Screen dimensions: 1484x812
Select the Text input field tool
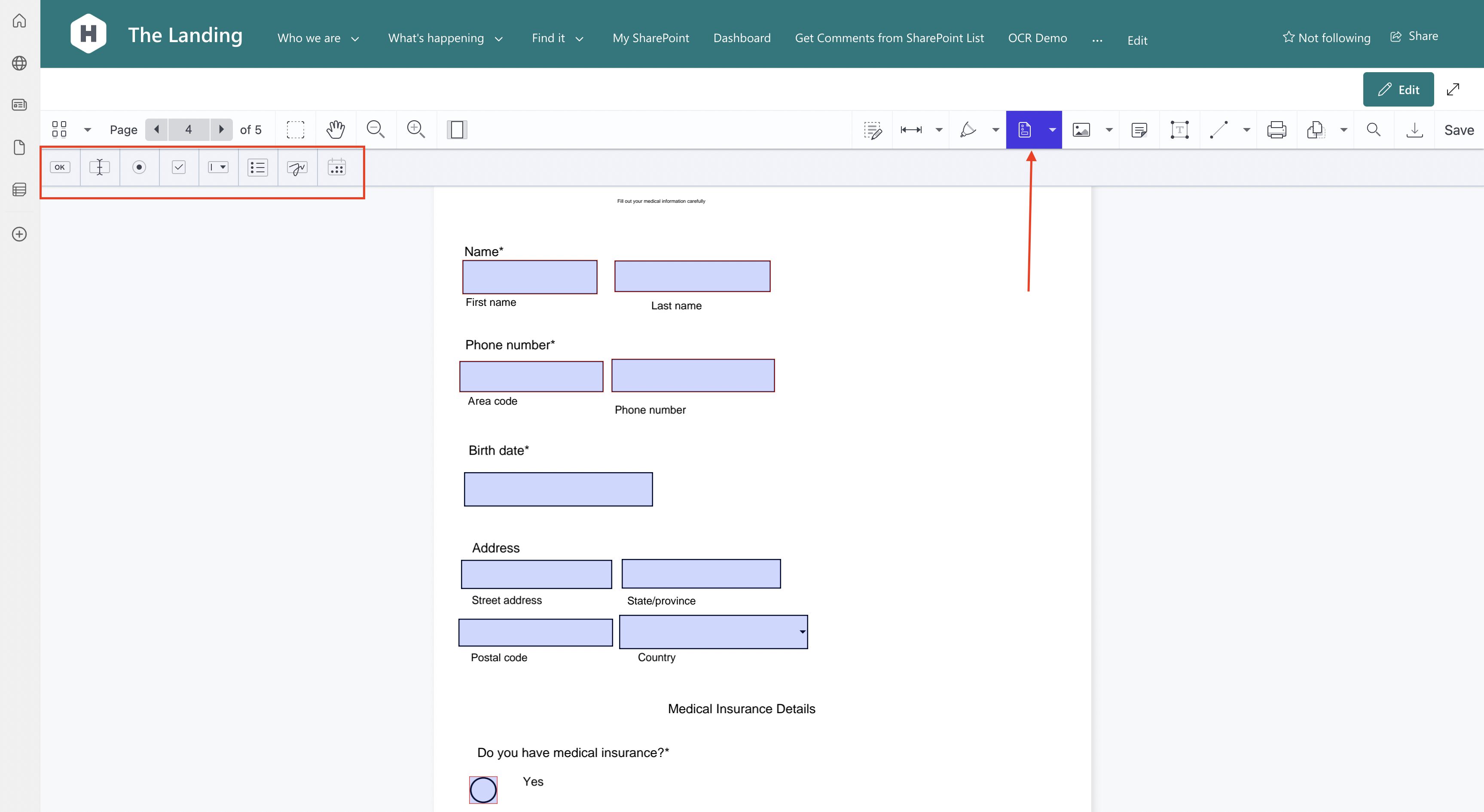(100, 168)
